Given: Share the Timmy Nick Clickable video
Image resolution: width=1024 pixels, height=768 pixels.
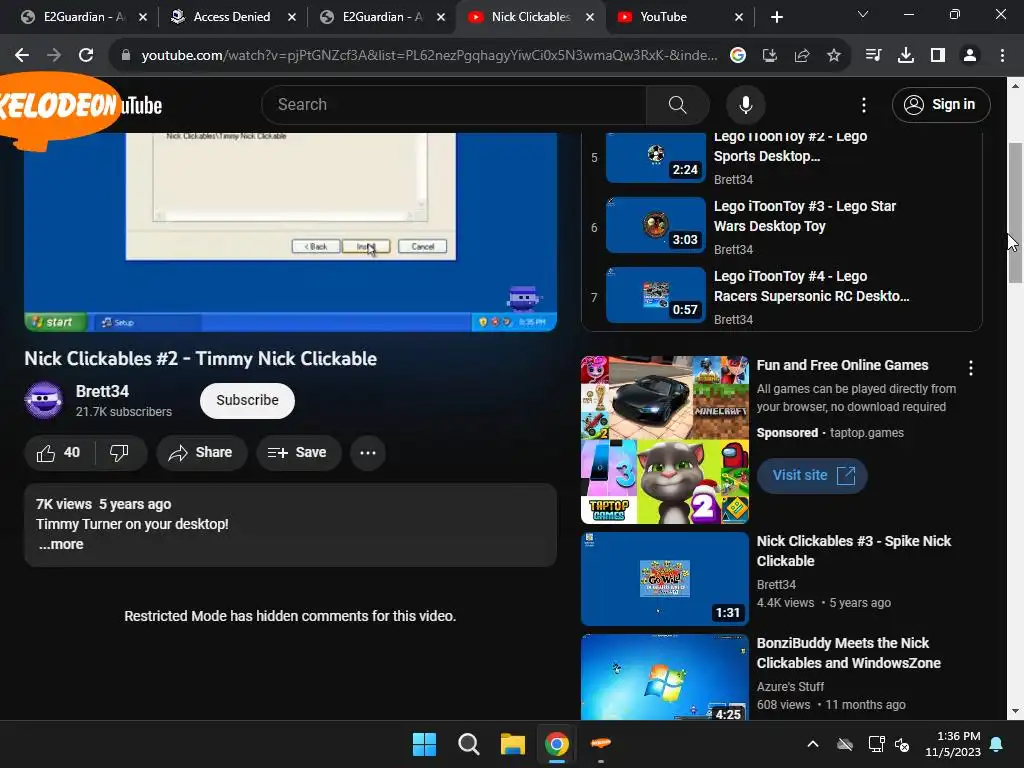Looking at the screenshot, I should pos(201,453).
